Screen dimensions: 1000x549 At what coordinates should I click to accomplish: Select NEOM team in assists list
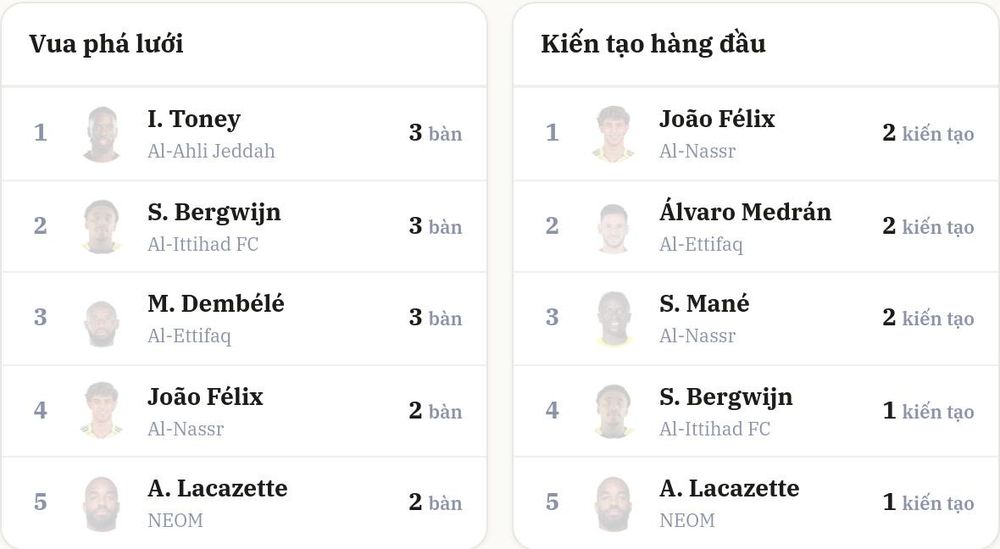pos(687,520)
